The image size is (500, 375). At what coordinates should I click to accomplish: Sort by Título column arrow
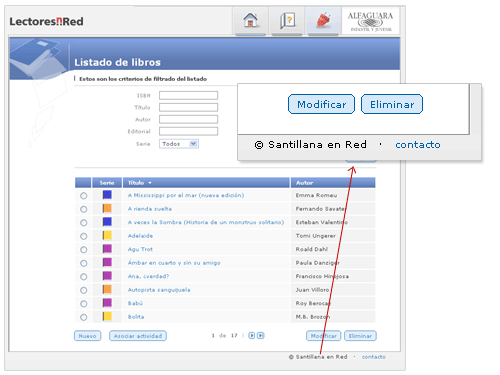click(150, 183)
